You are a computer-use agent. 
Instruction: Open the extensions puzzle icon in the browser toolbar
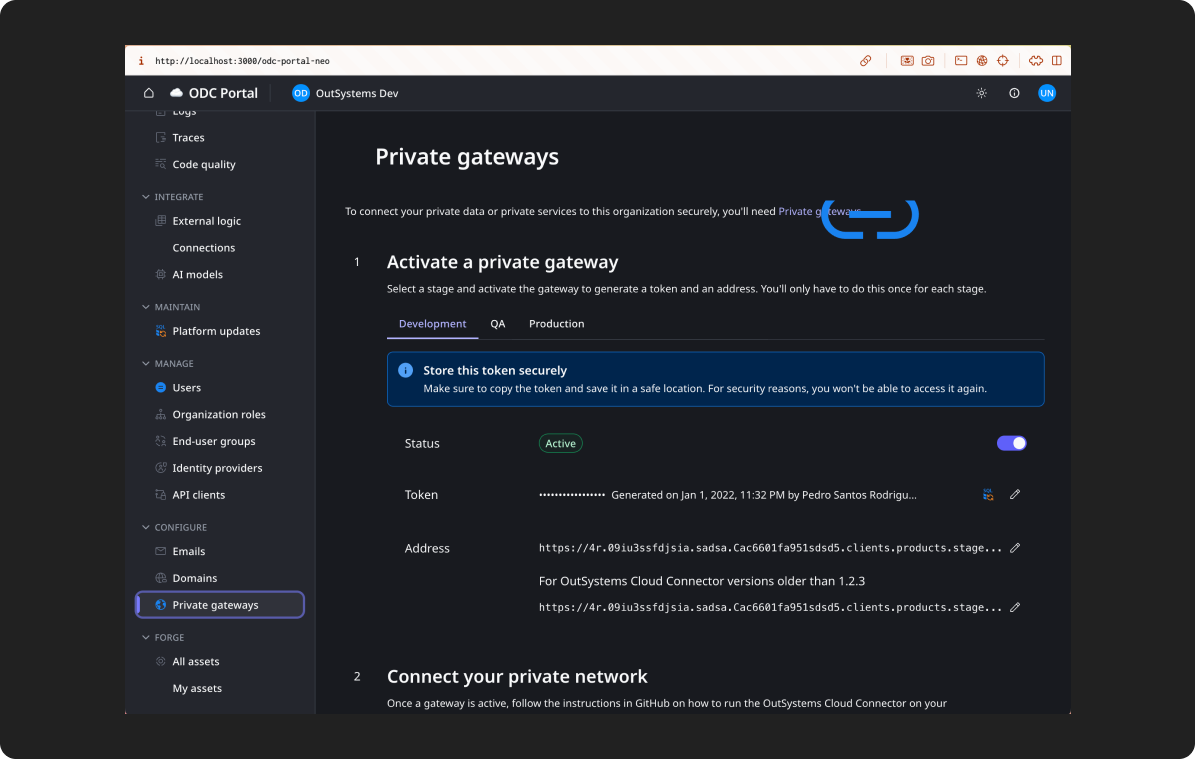(x=1036, y=61)
